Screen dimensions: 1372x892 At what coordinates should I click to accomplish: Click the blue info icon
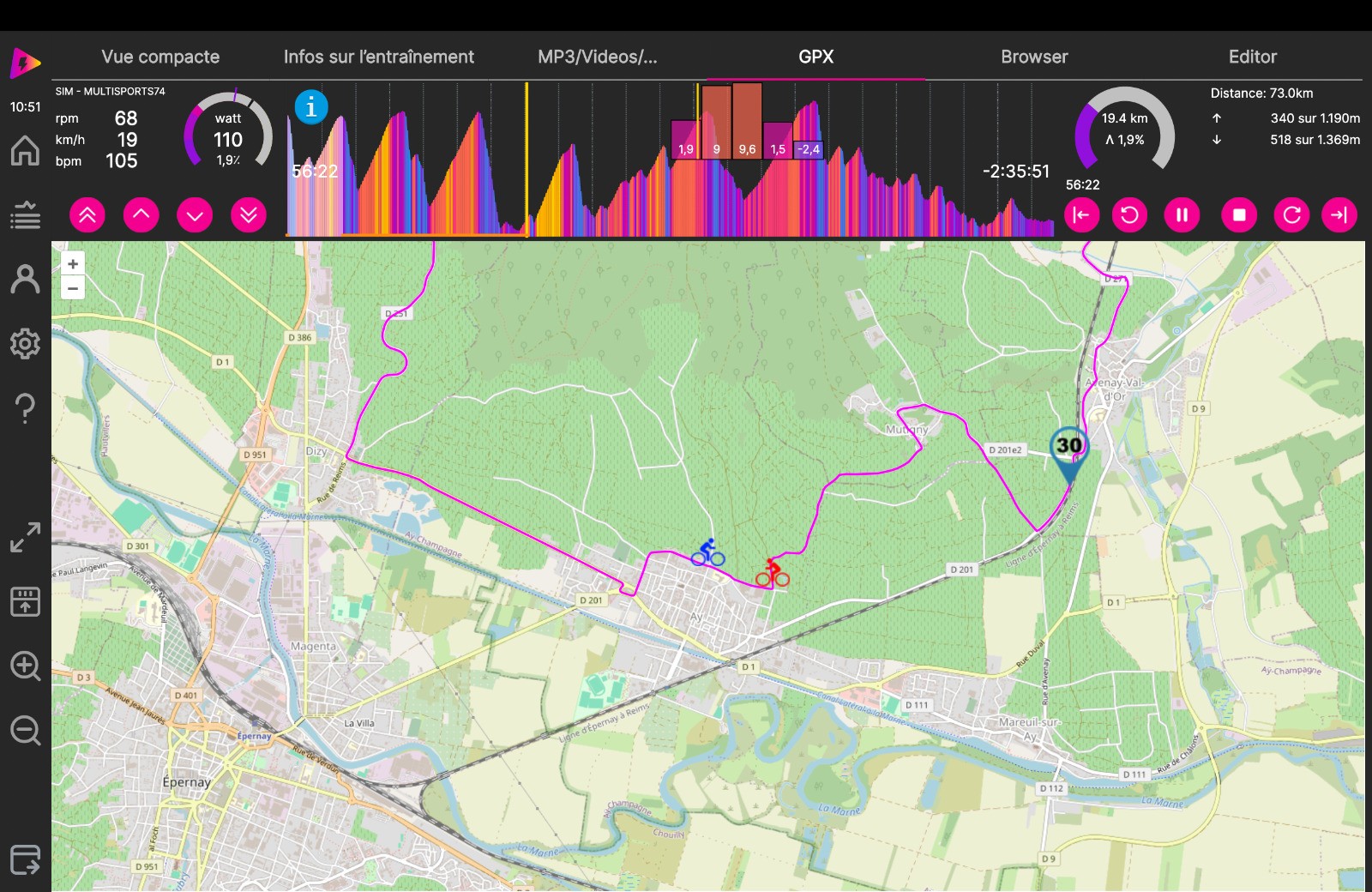coord(311,107)
